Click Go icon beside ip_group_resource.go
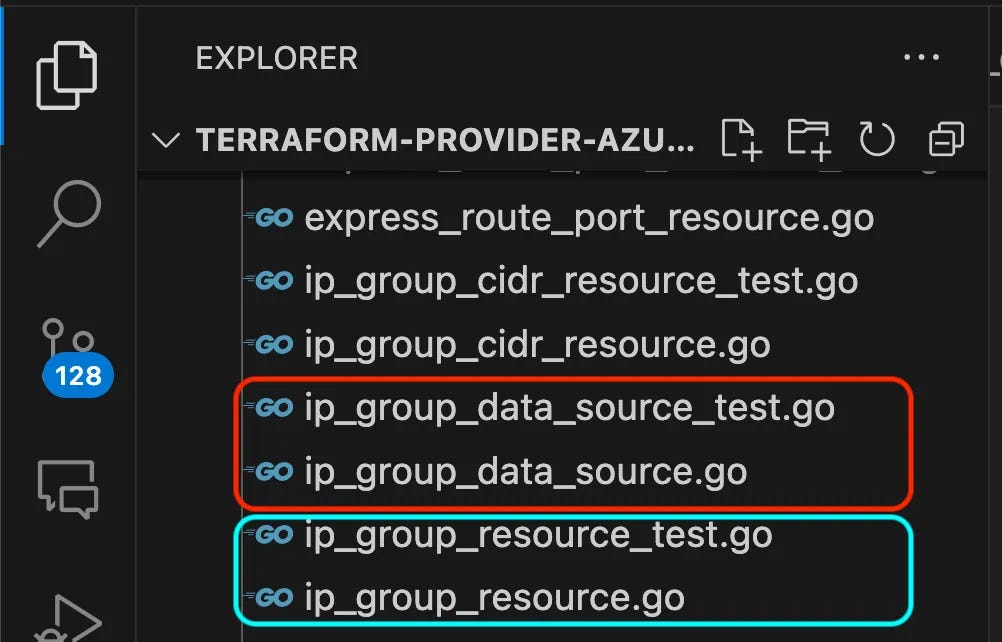The height and width of the screenshot is (642, 1002). coord(270,597)
